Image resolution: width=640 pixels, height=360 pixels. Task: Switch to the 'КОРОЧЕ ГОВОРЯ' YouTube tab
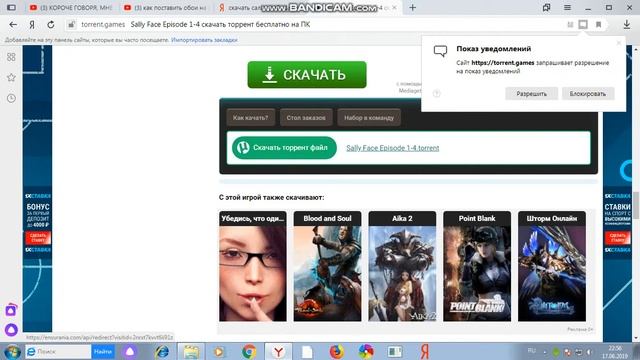(x=71, y=8)
